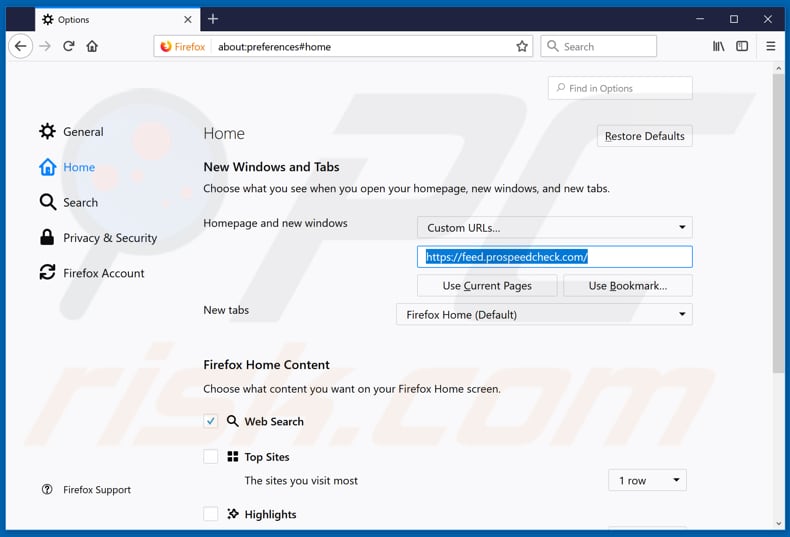Go back with the back arrow button
This screenshot has width=790, height=537.
coord(20,46)
